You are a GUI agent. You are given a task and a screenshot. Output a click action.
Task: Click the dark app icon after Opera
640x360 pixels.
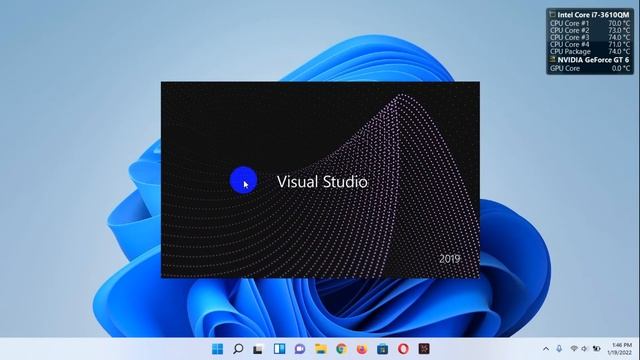click(424, 349)
